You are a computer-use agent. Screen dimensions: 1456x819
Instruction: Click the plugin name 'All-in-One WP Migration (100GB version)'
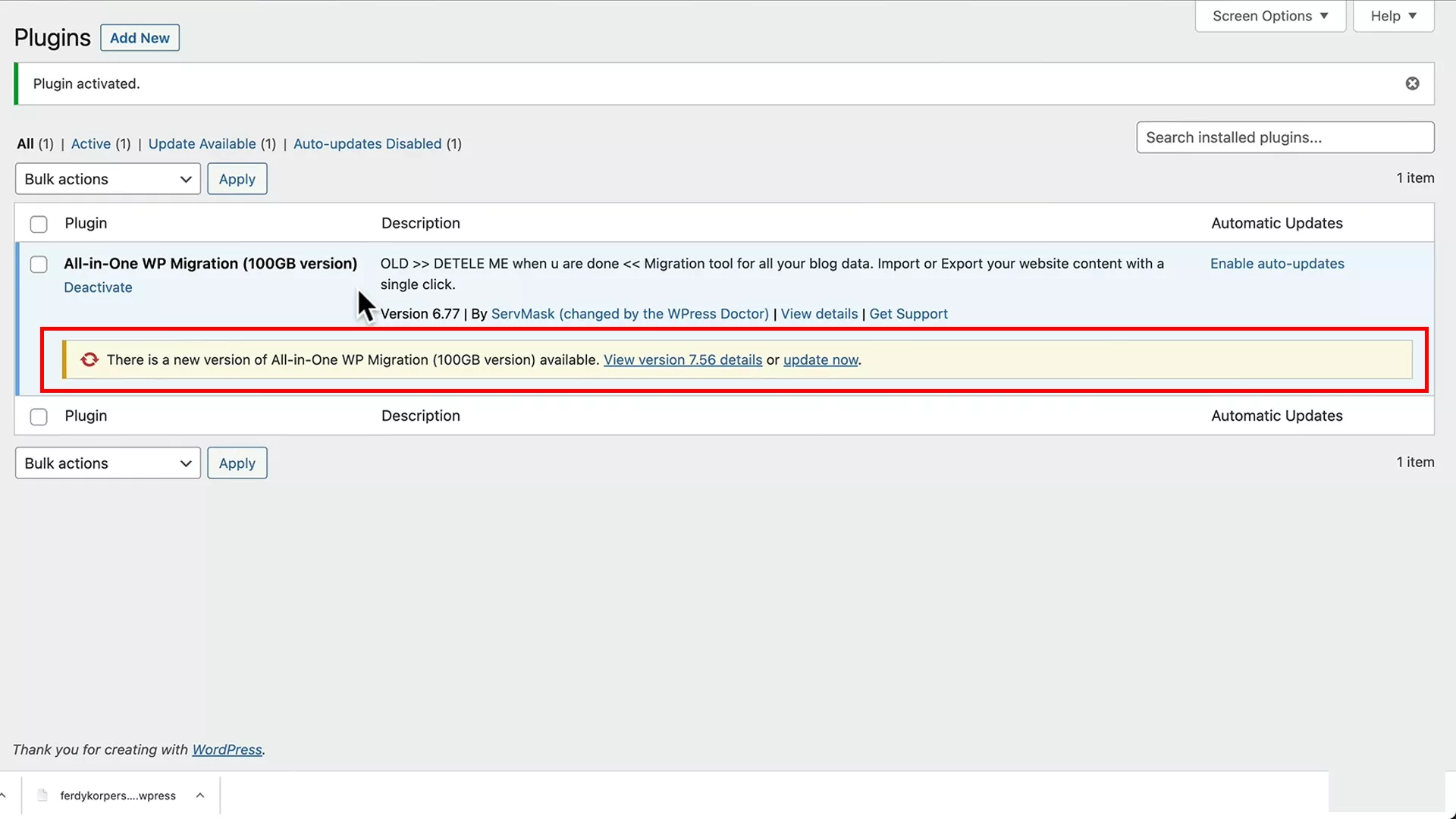(210, 263)
